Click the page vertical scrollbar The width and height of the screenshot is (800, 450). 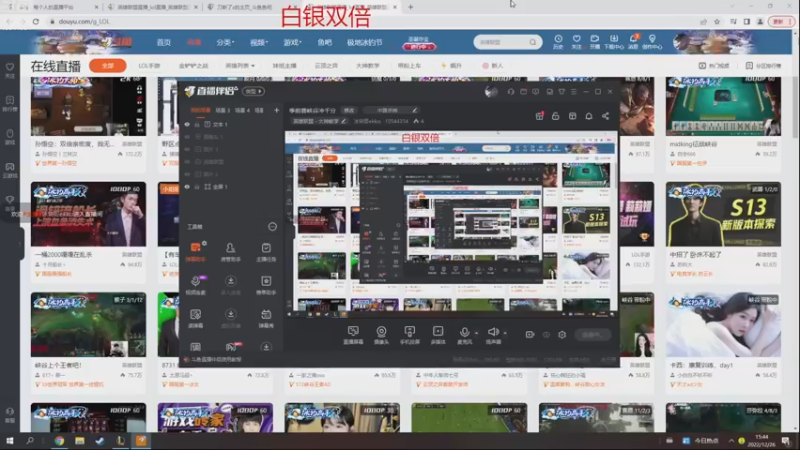pyautogui.click(x=795, y=107)
